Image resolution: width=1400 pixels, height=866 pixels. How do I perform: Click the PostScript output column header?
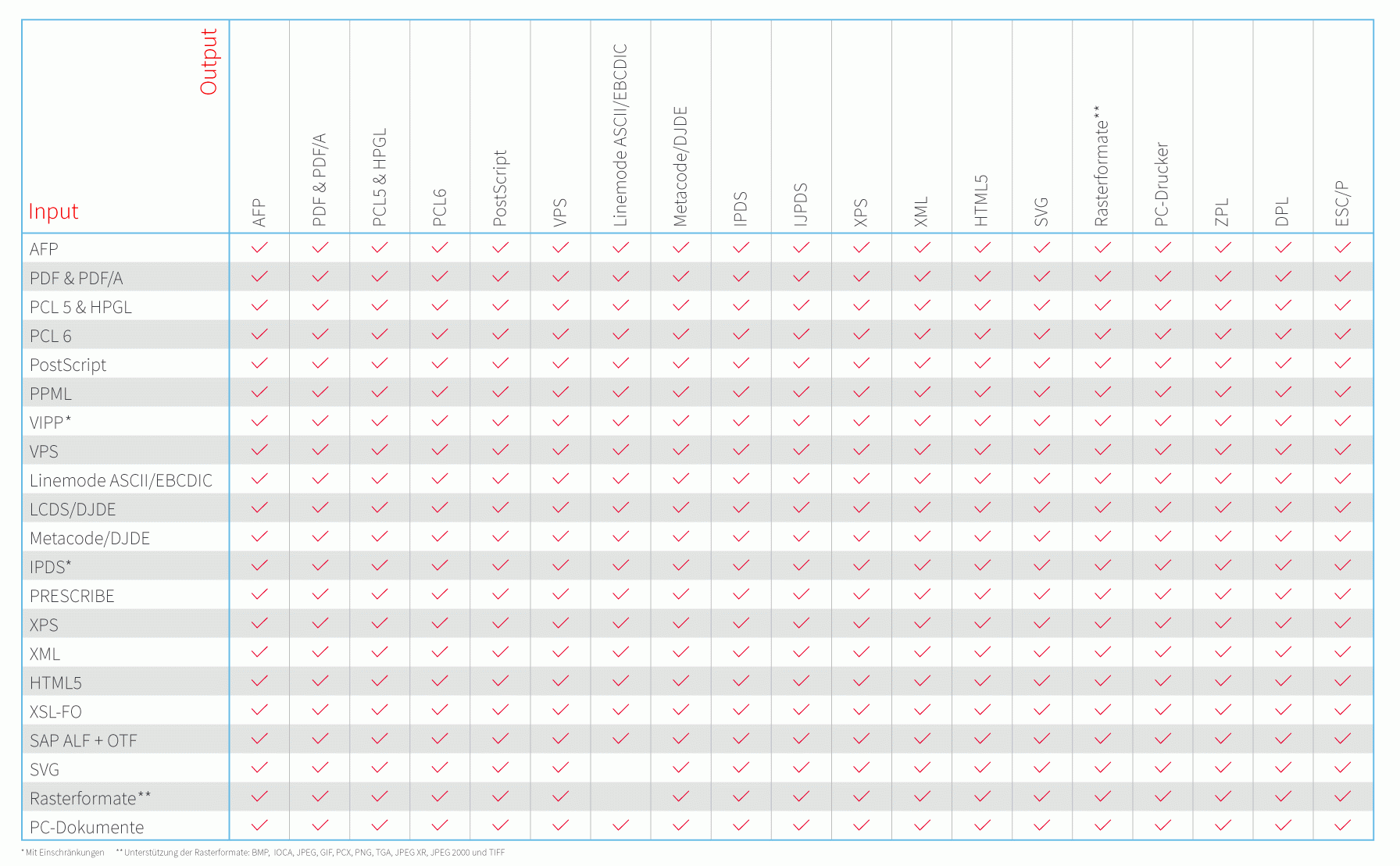pyautogui.click(x=500, y=188)
